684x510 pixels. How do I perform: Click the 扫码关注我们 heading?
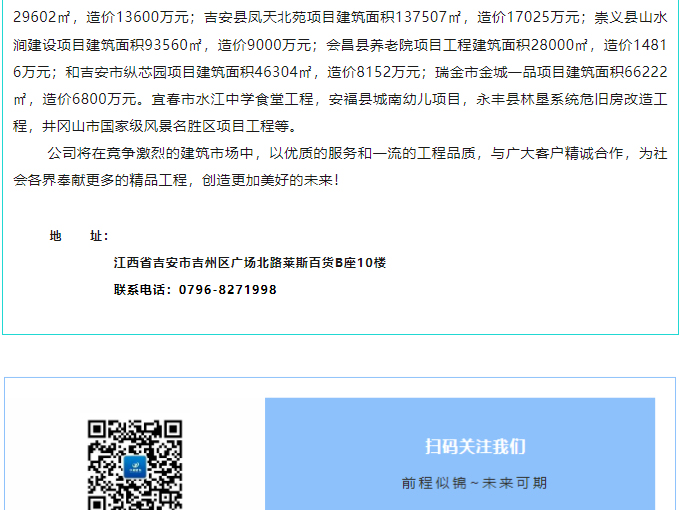pos(475,446)
